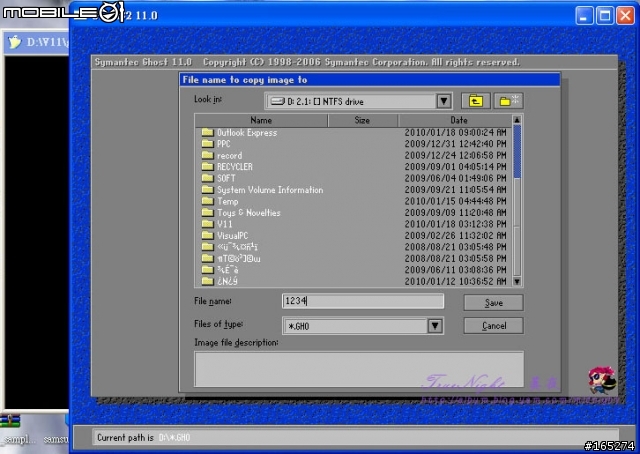Screen dimensions: 640x454
Task: Click the Cancel button
Action: 493,326
